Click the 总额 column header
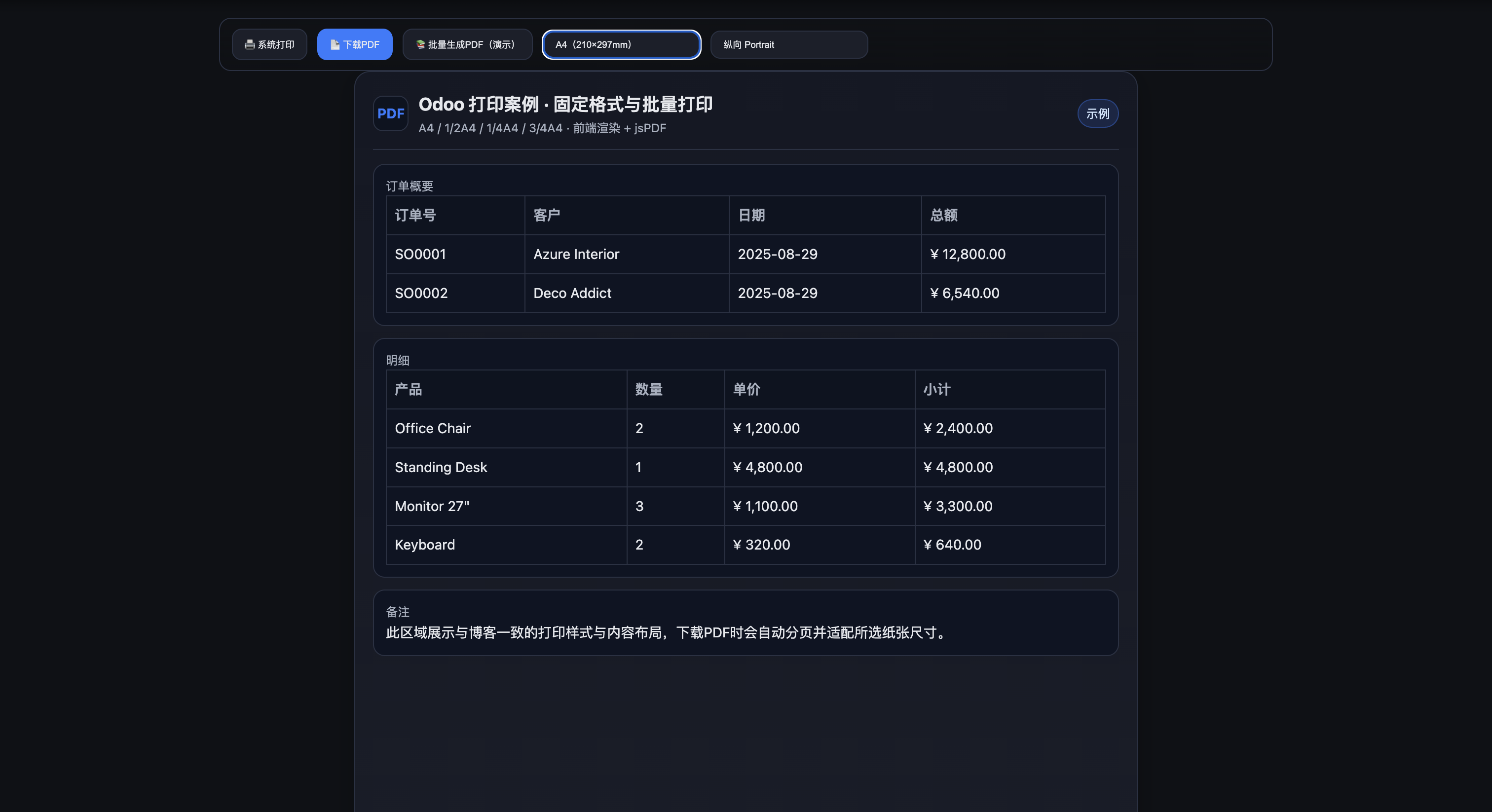This screenshot has height=812, width=1492. (x=943, y=216)
